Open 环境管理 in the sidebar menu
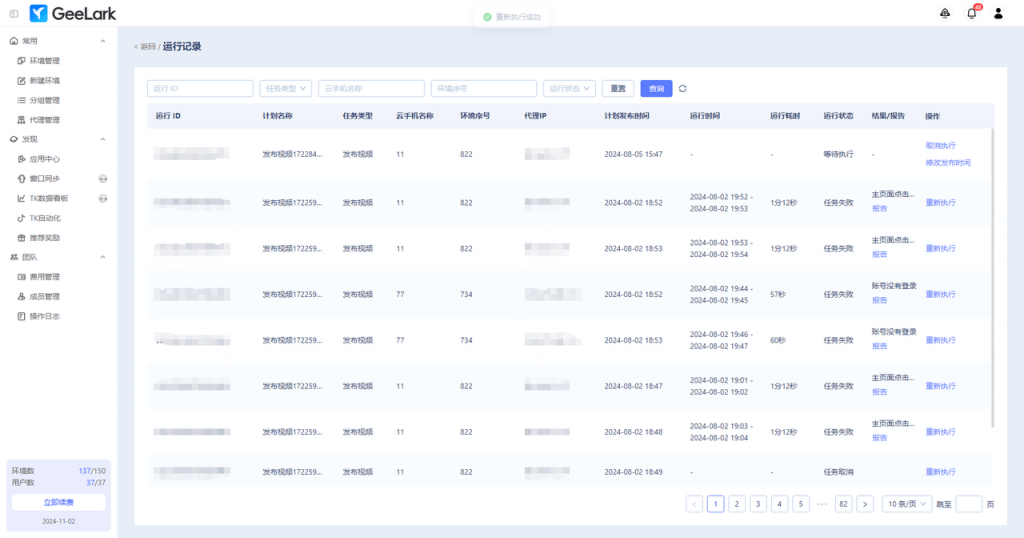This screenshot has width=1024, height=538. [44, 61]
